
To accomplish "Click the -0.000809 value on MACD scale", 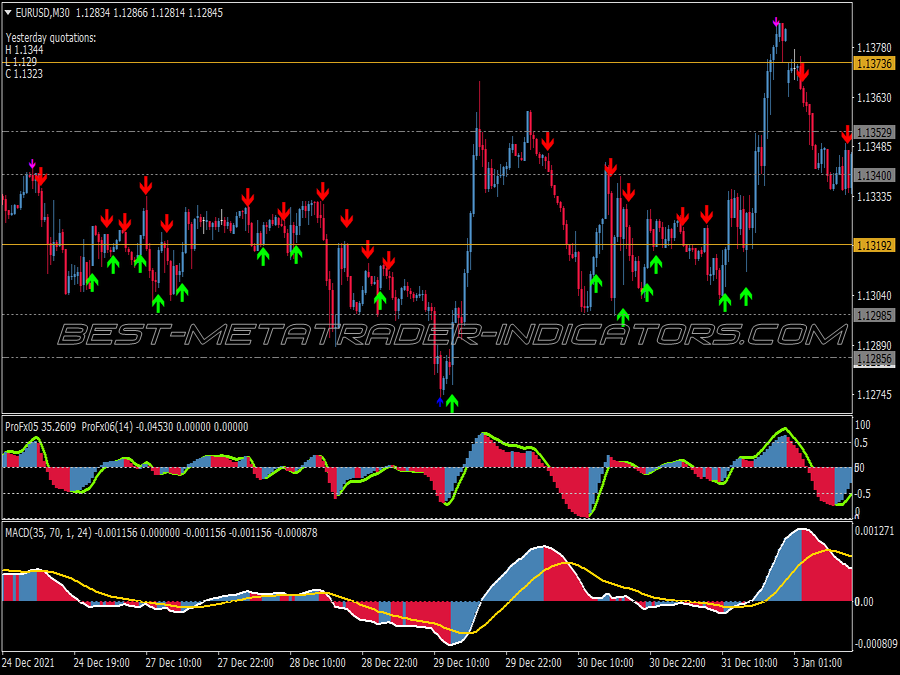I will pyautogui.click(x=875, y=644).
